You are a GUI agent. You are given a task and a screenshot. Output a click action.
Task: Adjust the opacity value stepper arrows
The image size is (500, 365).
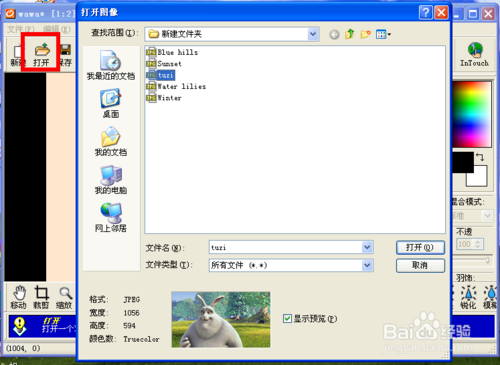[478, 244]
